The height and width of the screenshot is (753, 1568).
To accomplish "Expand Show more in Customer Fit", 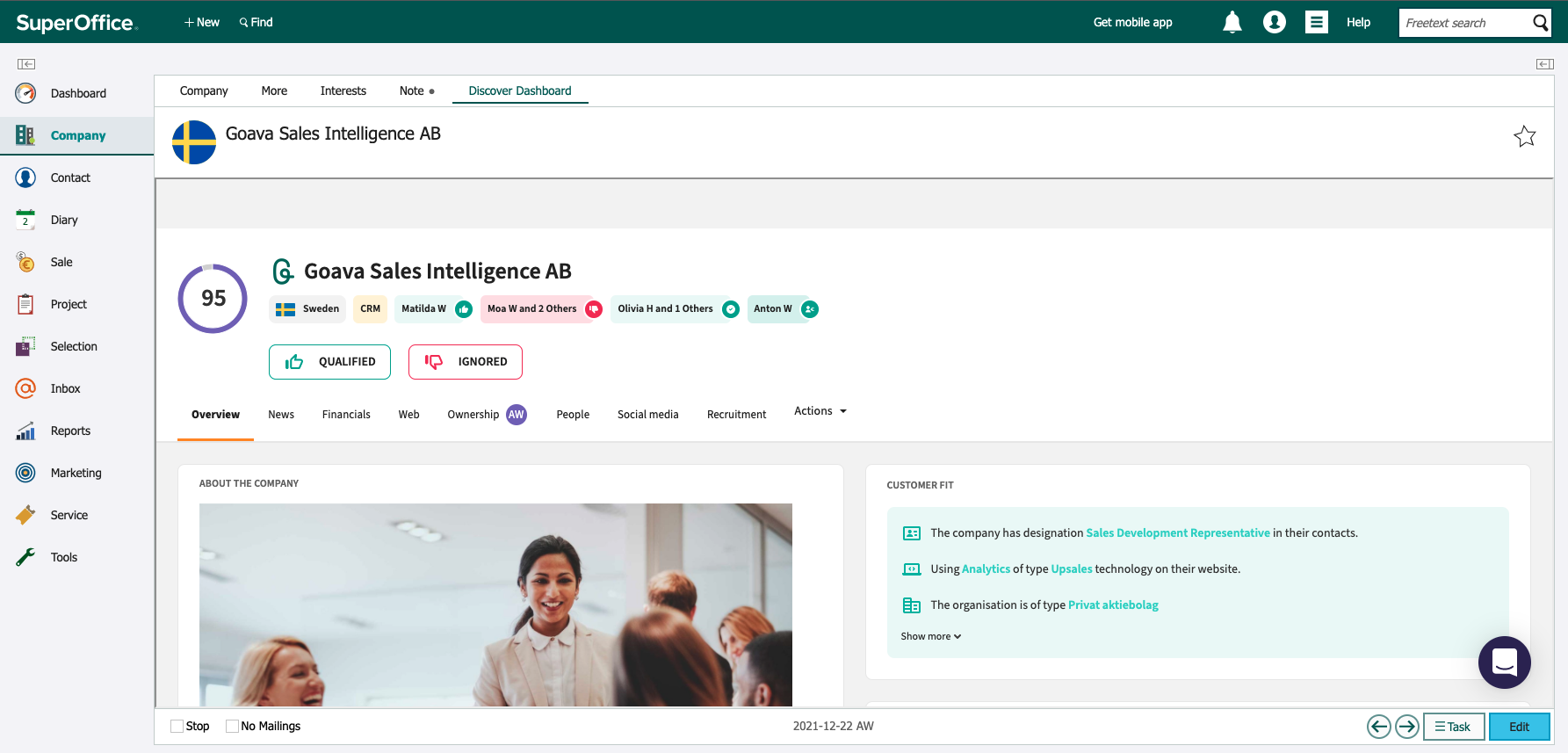I will point(931,636).
